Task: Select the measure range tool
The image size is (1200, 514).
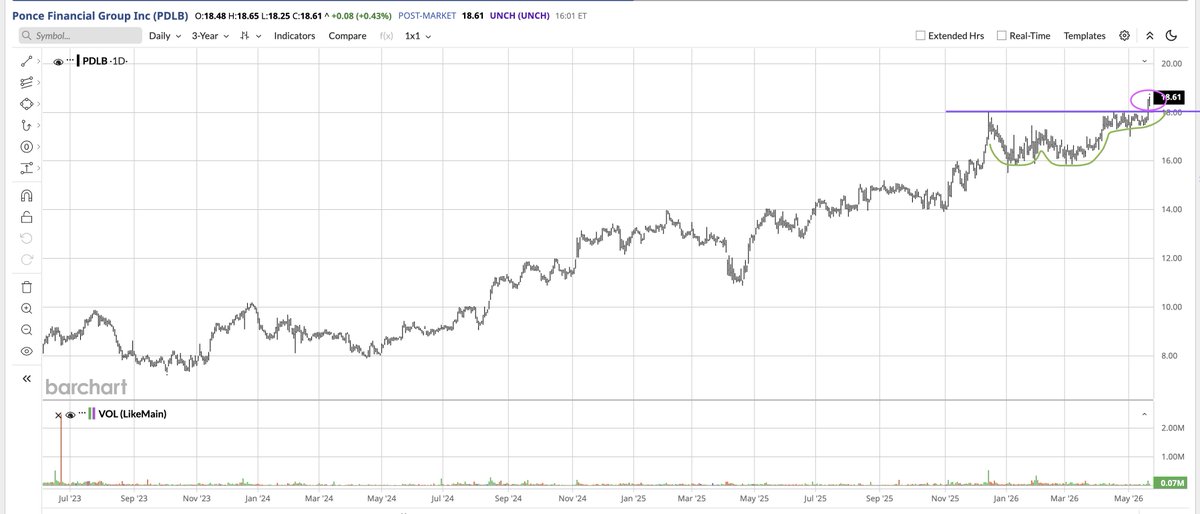Action: click(26, 168)
